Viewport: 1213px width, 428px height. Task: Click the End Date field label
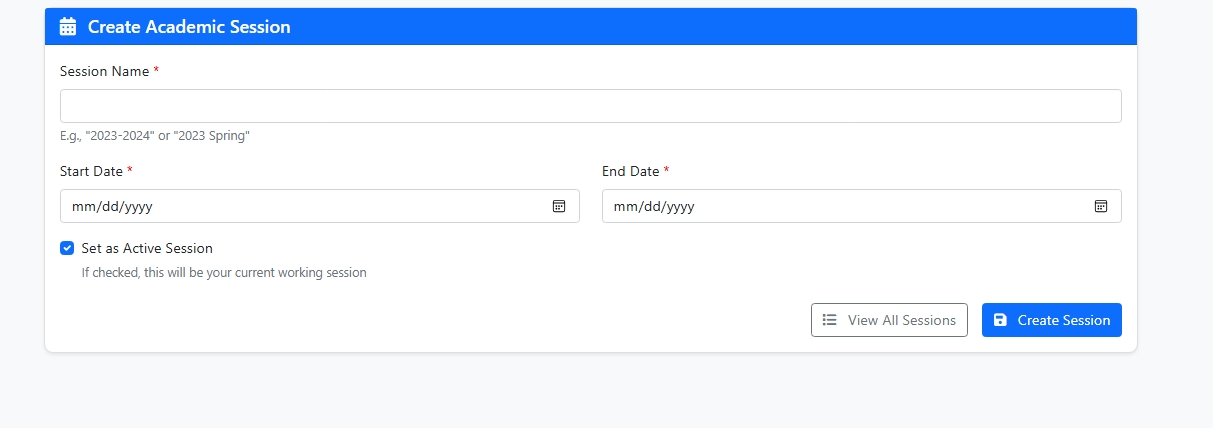click(x=630, y=171)
